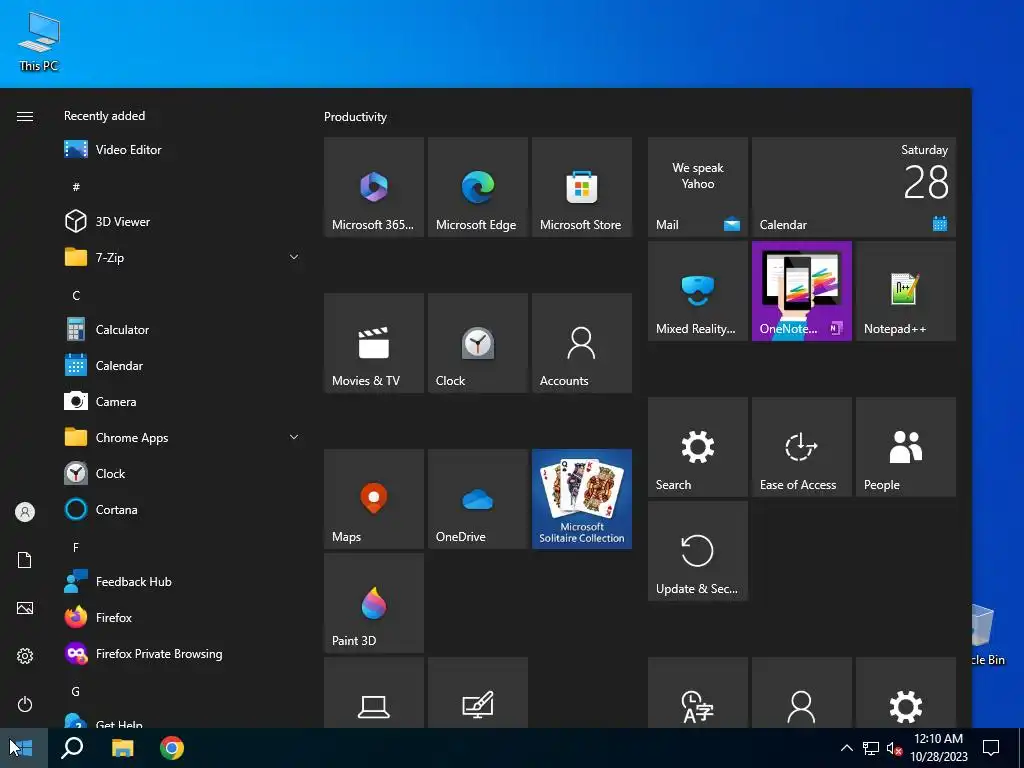Click the Productivity group heading

tap(355, 117)
